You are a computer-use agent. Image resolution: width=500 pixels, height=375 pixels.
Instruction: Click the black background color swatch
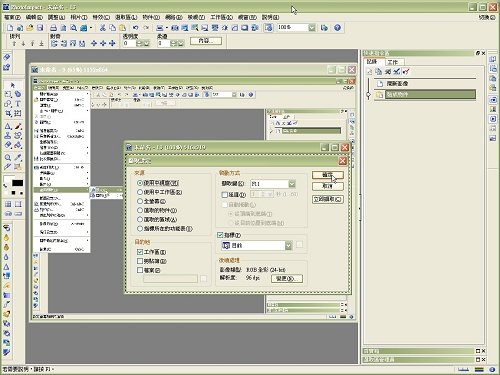coord(17,183)
